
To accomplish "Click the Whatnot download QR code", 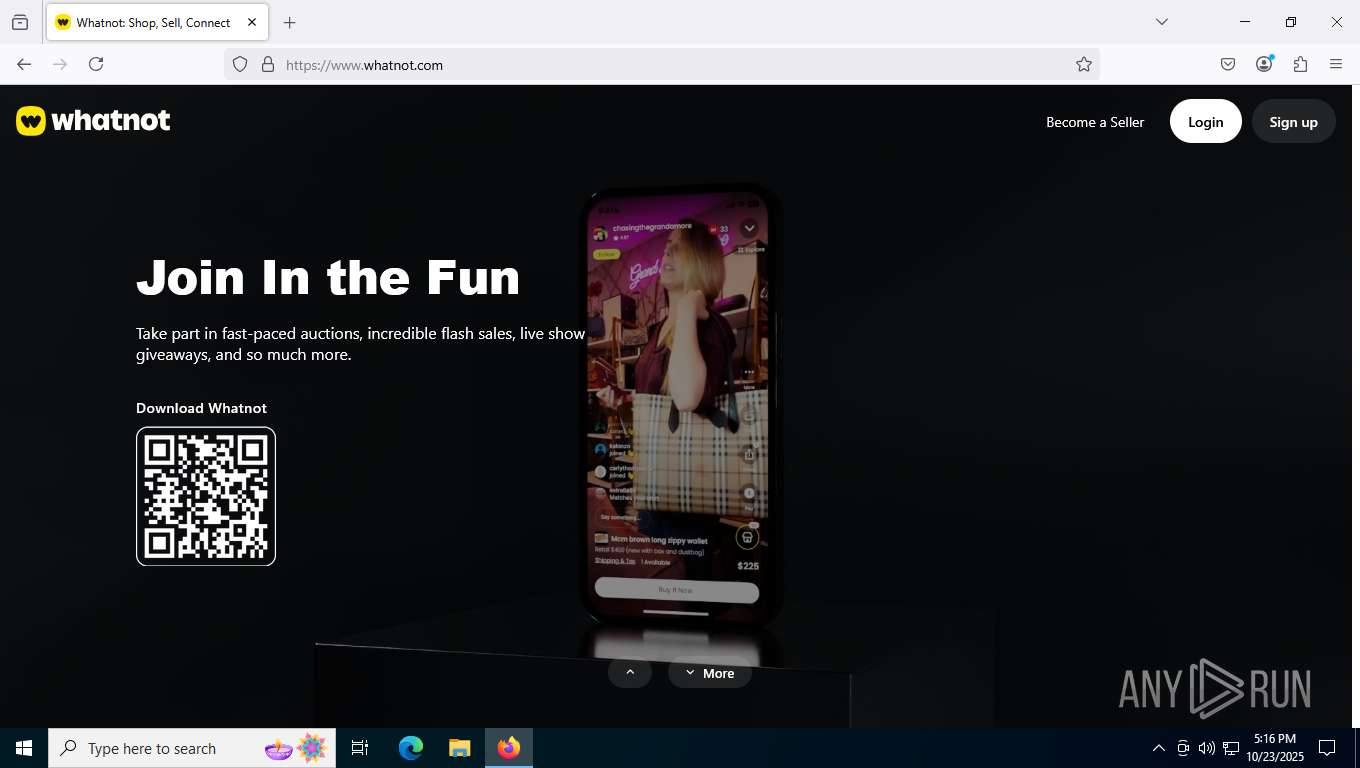I will (x=206, y=496).
